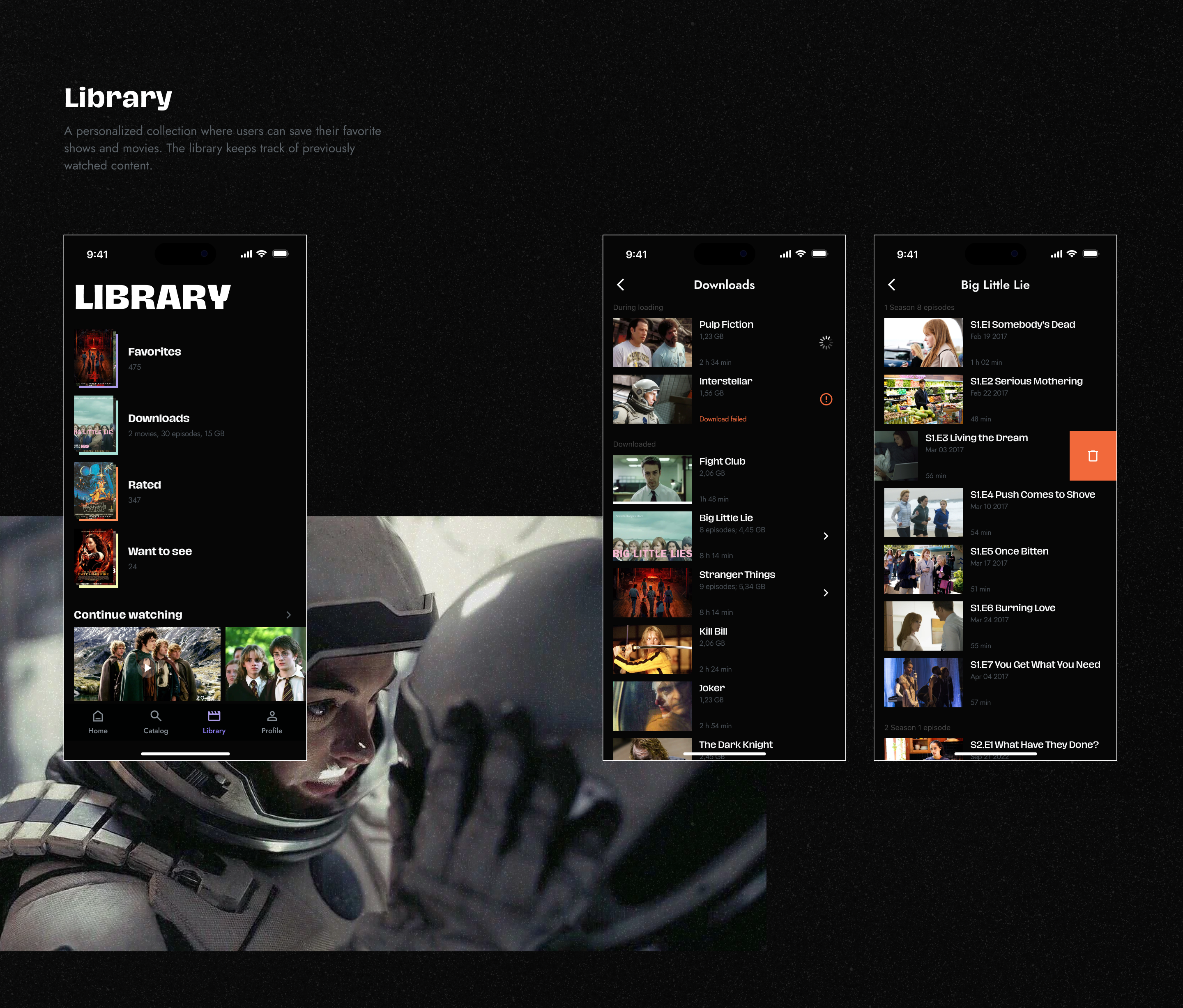Viewport: 1183px width, 1008px height.
Task: Open the Continue watching chevron
Action: (288, 615)
